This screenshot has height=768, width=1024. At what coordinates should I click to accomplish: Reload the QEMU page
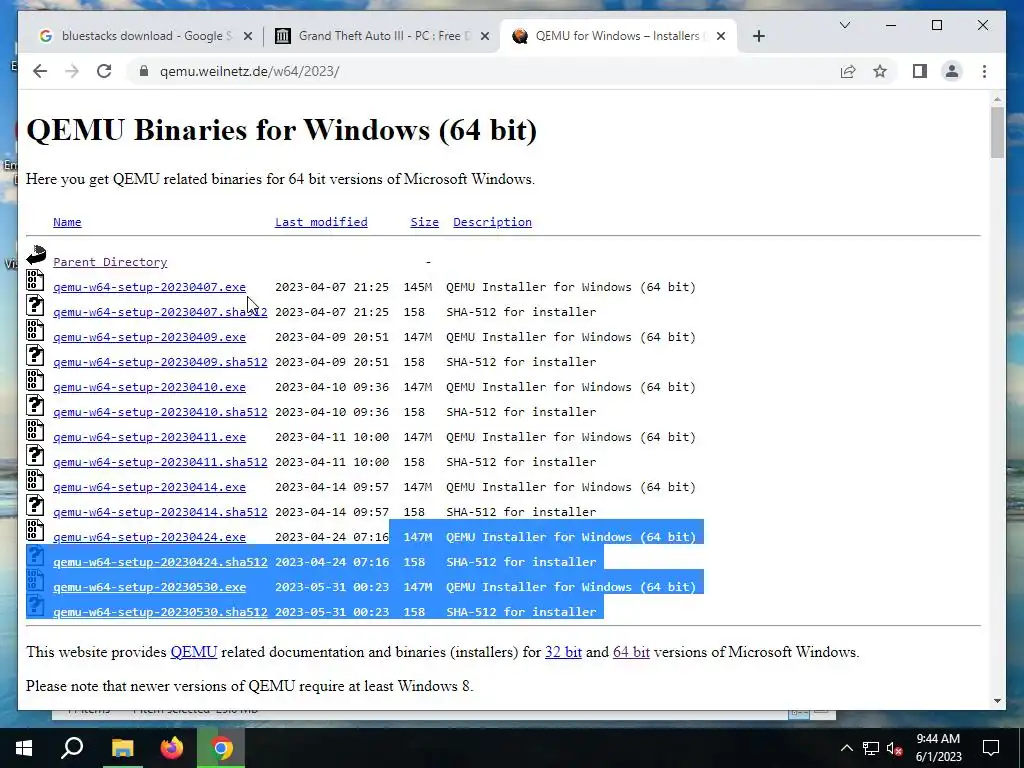tap(104, 71)
